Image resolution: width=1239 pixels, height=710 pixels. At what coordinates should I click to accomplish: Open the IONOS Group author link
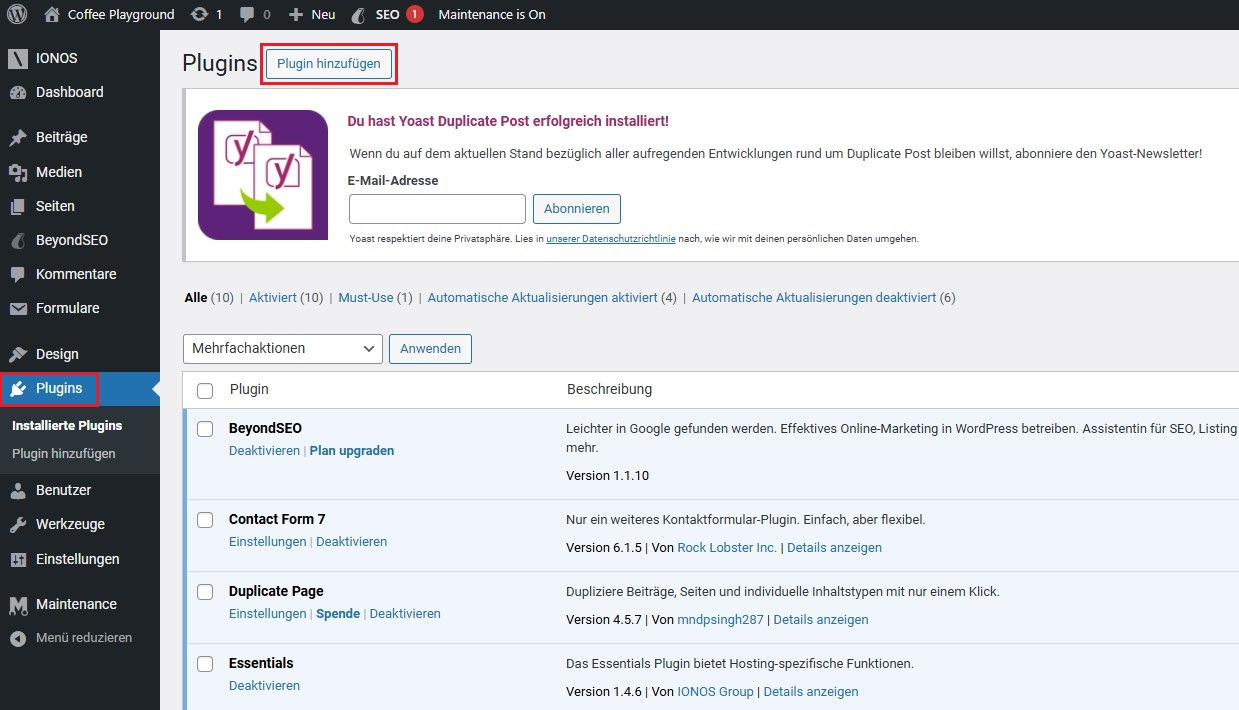[715, 691]
